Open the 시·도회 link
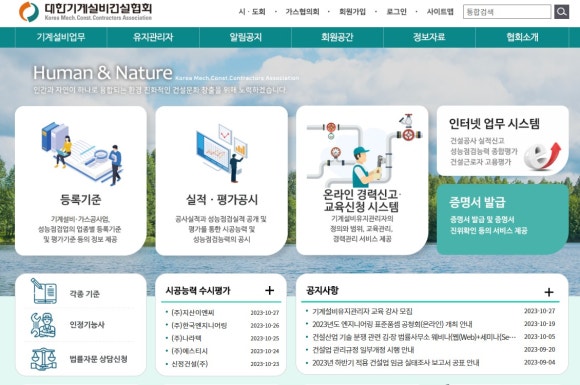Image resolution: width=580 pixels, height=385 pixels. point(252,12)
